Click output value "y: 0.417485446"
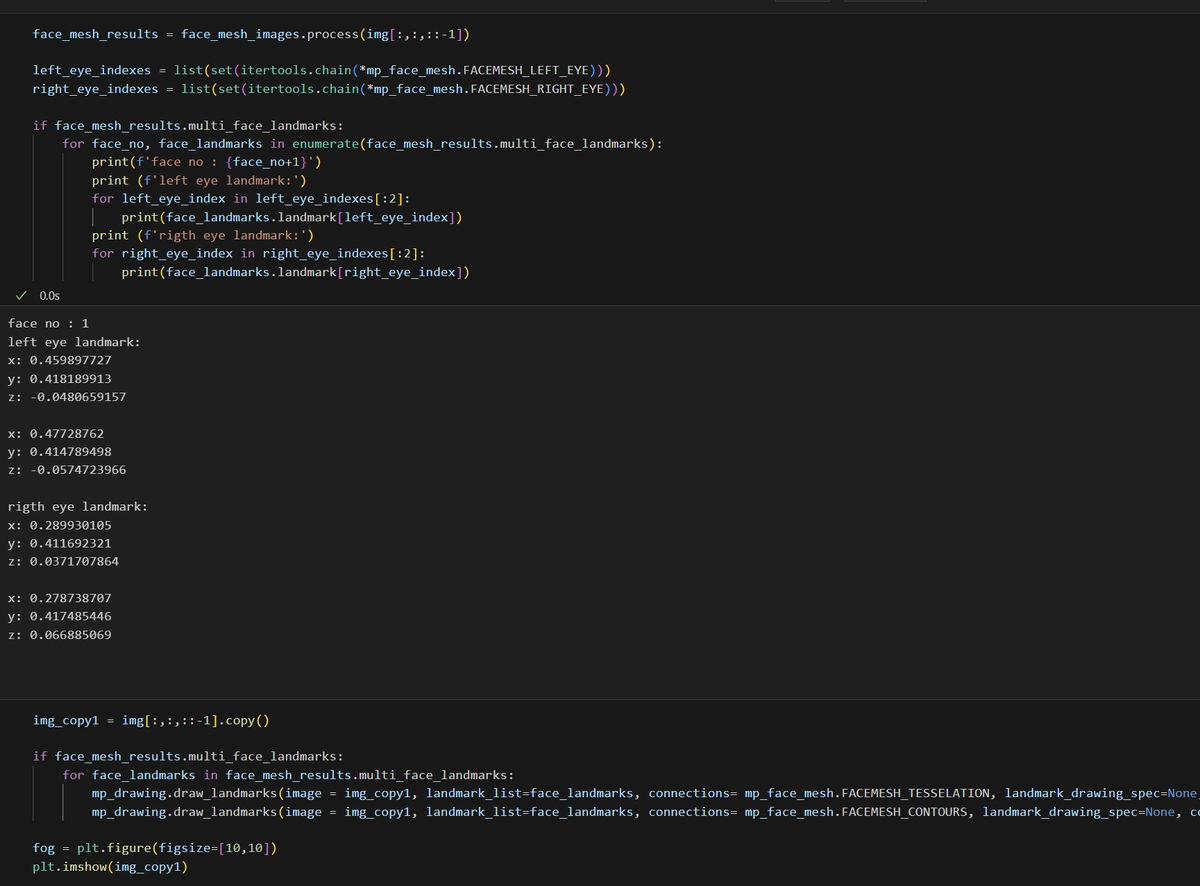 point(59,617)
